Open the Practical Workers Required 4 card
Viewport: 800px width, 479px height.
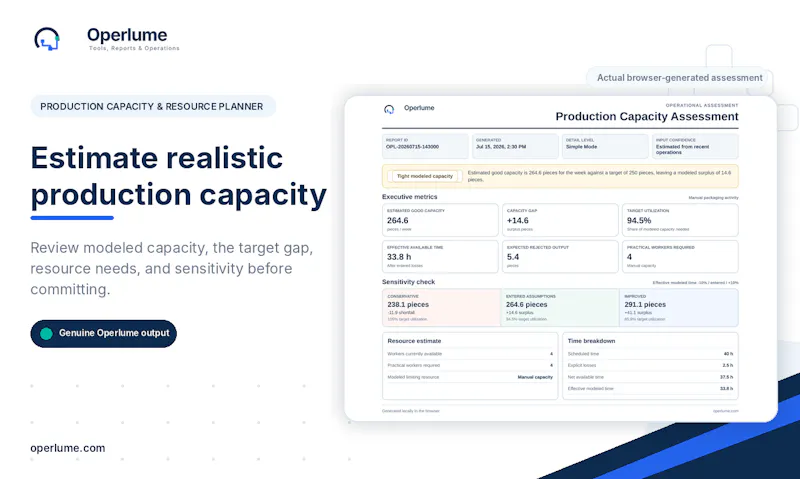click(x=680, y=257)
